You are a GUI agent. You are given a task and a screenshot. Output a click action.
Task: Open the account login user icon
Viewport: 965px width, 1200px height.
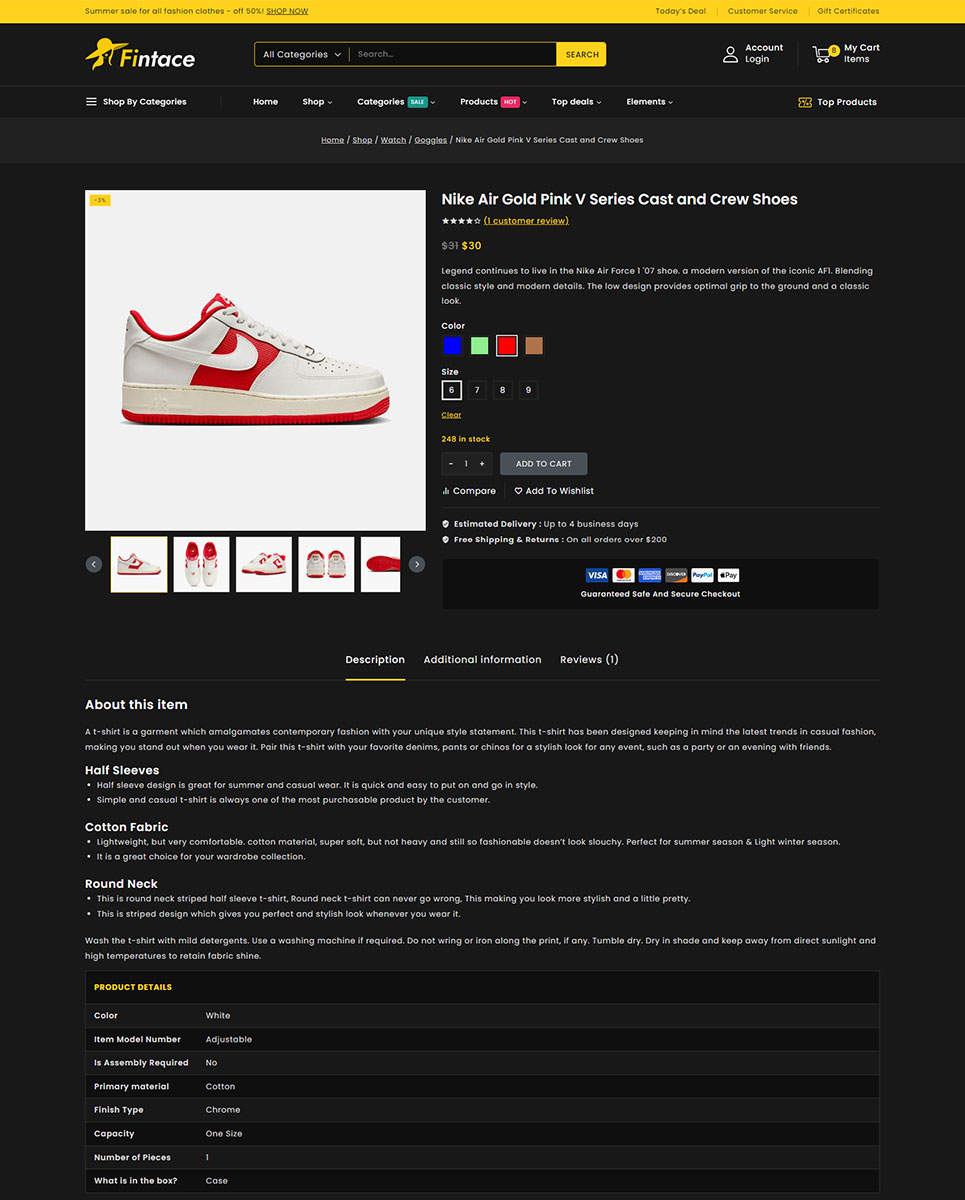click(x=730, y=54)
